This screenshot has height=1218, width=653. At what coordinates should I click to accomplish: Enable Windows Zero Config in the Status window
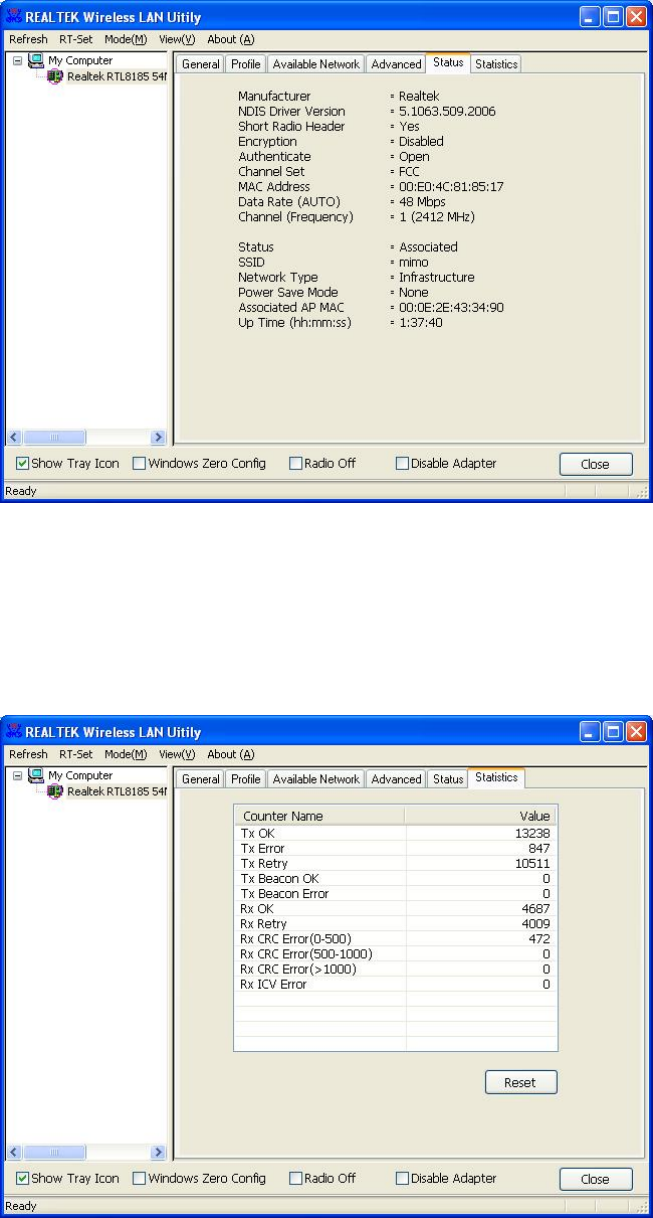pos(139,464)
